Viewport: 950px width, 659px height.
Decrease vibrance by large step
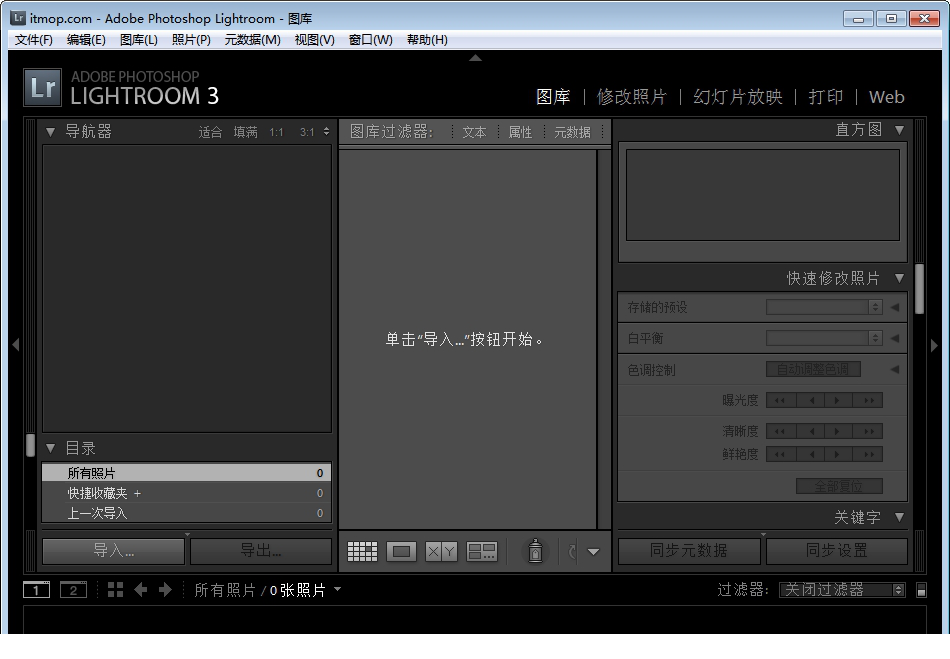click(x=780, y=454)
